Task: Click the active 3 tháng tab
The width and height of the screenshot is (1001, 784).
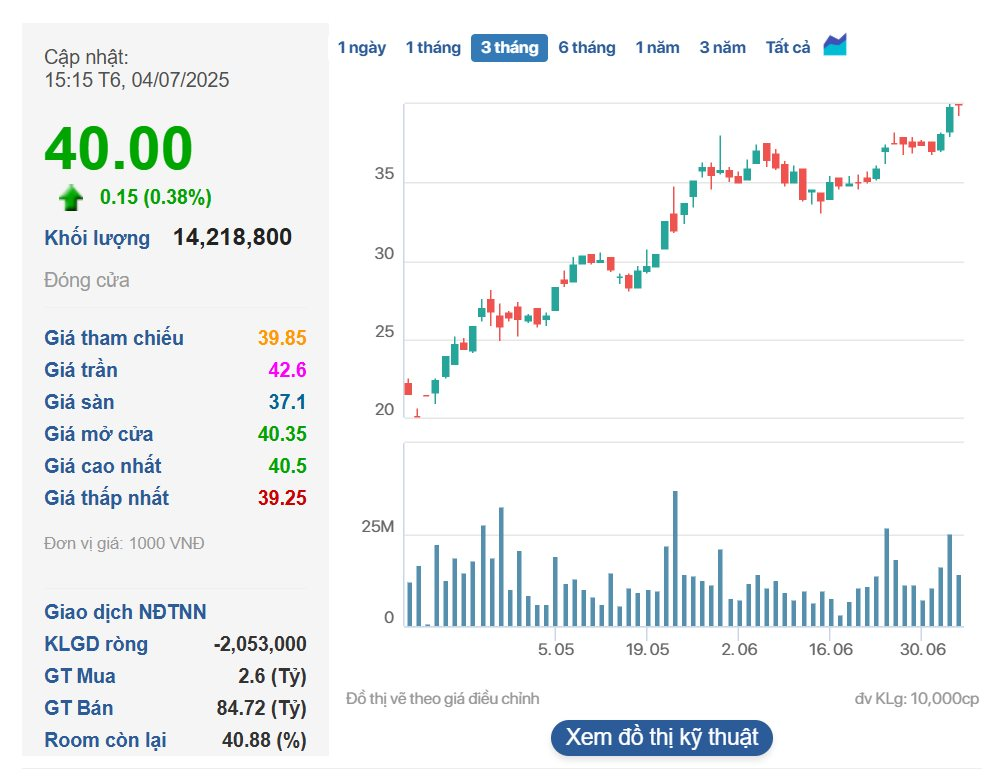Action: 509,48
